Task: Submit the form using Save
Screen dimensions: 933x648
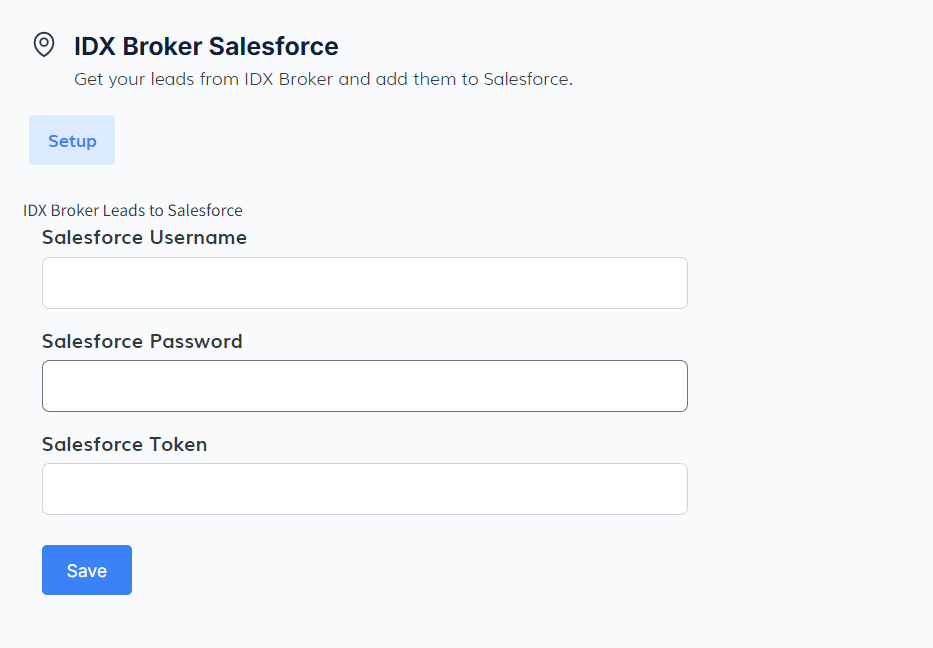Action: pos(87,570)
